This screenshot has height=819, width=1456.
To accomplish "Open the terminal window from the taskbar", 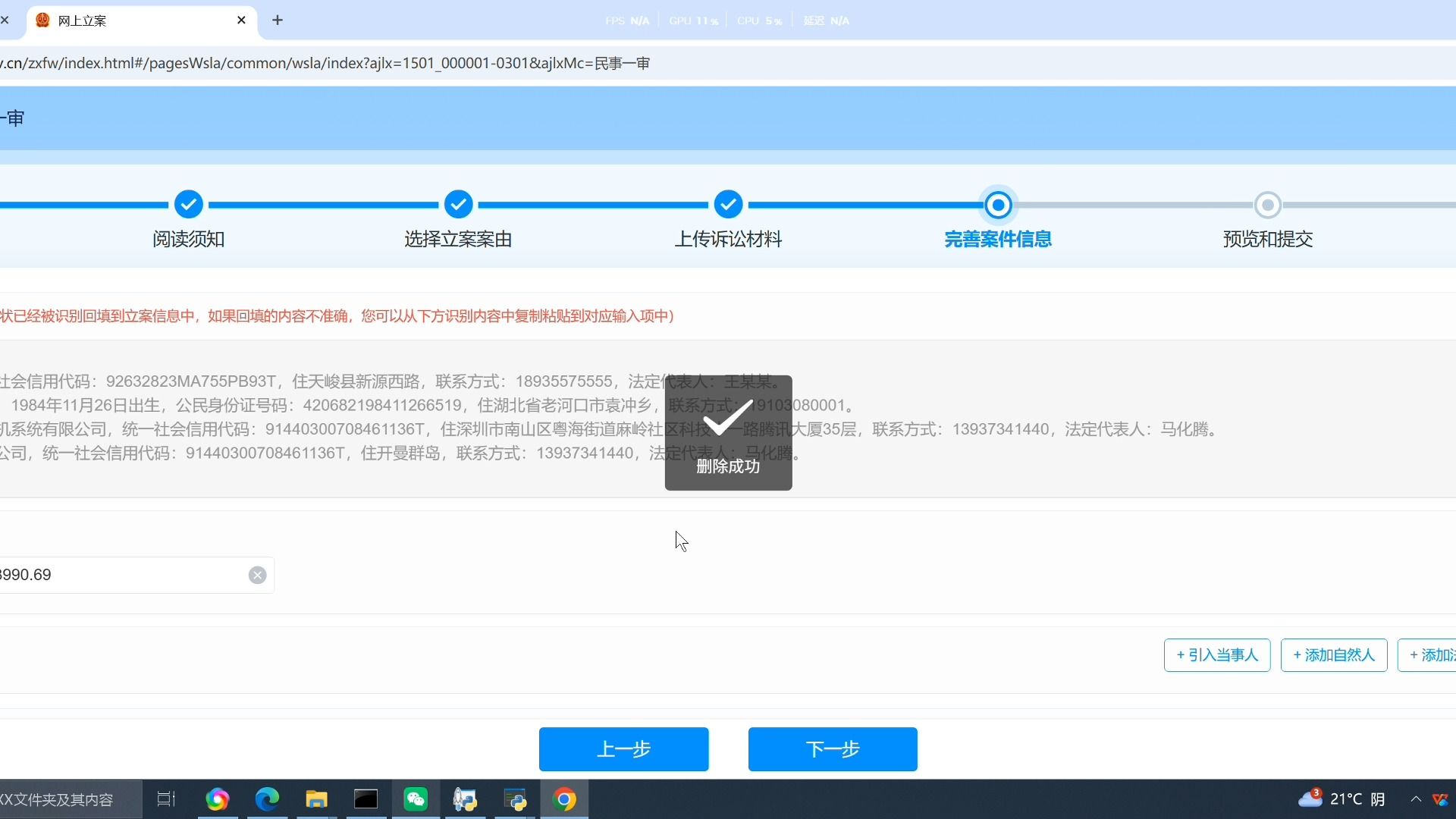I will [366, 799].
